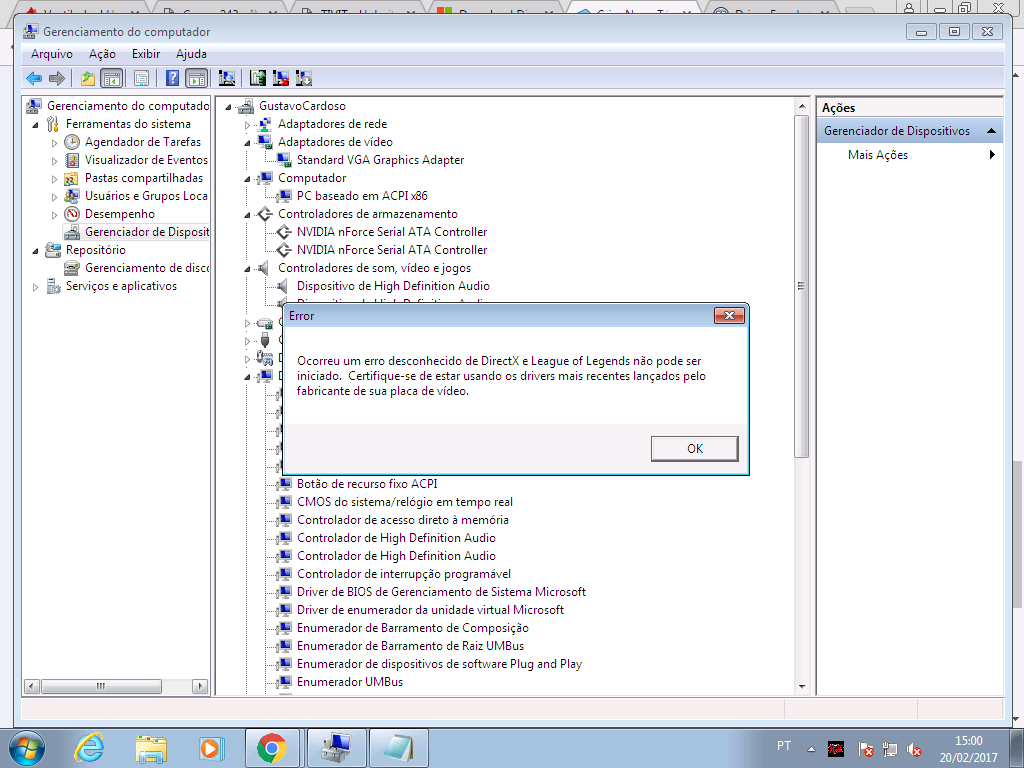1024x768 pixels.
Task: Open the Windows Start button
Action: tap(27, 748)
